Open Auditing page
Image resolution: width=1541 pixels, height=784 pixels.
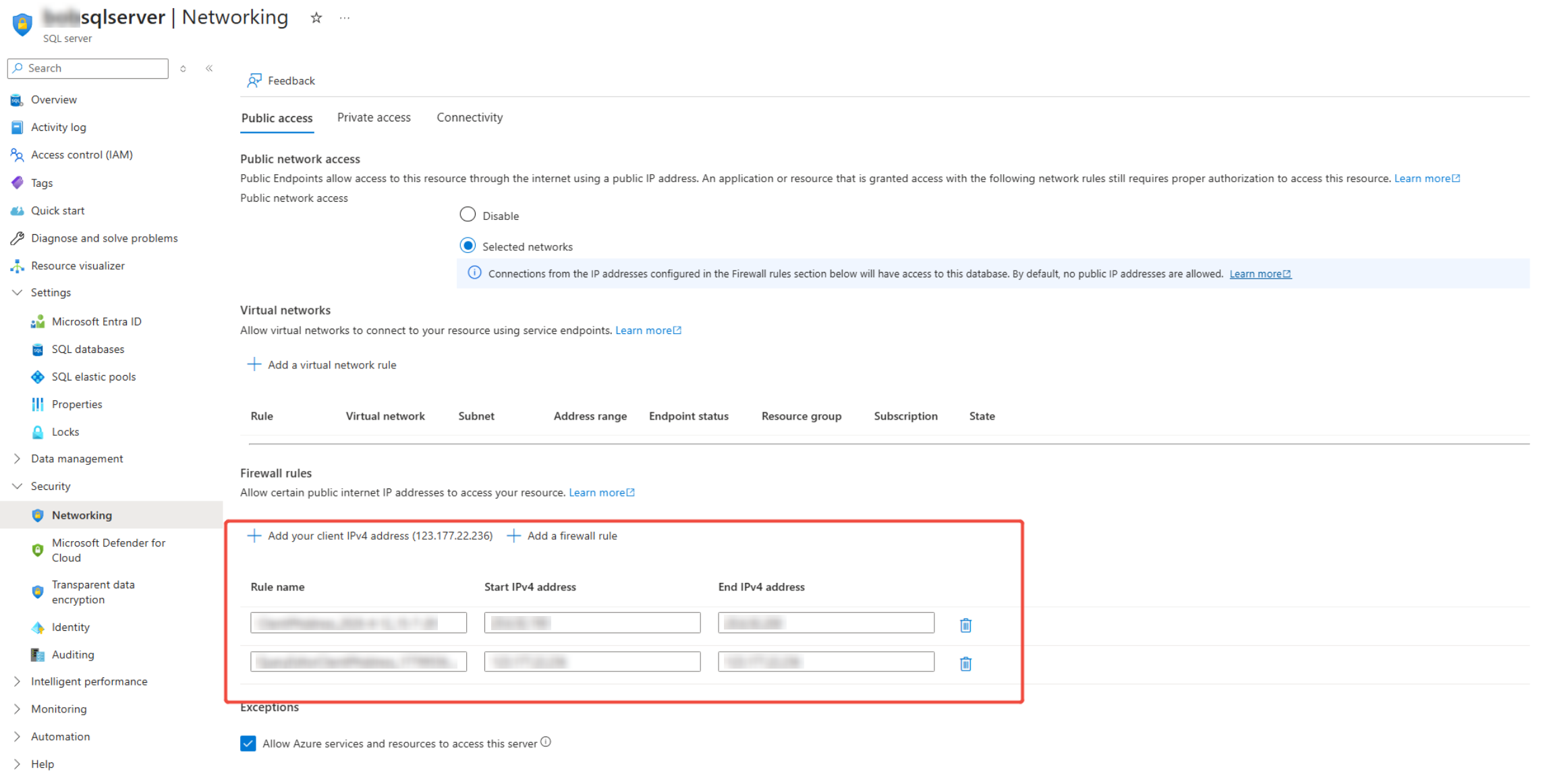point(73,655)
